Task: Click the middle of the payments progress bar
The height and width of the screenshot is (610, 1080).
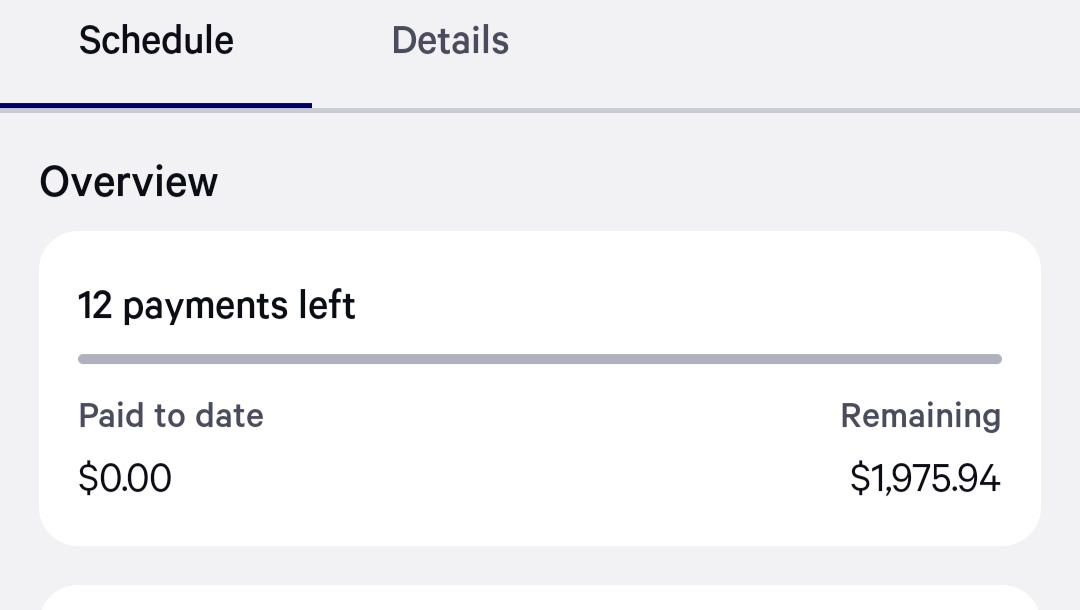Action: [540, 359]
